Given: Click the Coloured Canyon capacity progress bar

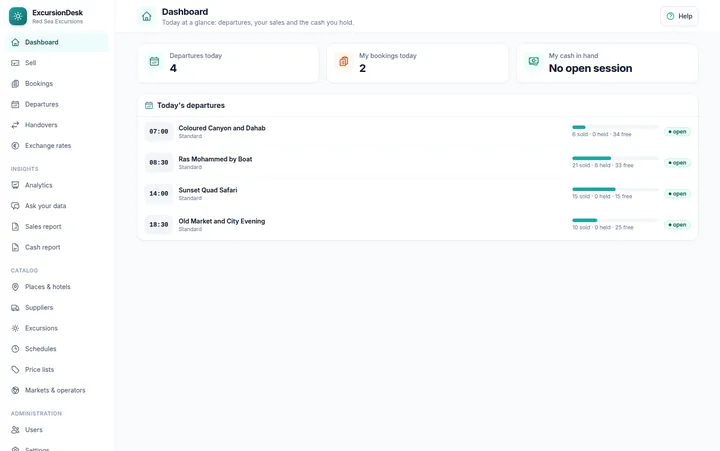Looking at the screenshot, I should [615, 127].
